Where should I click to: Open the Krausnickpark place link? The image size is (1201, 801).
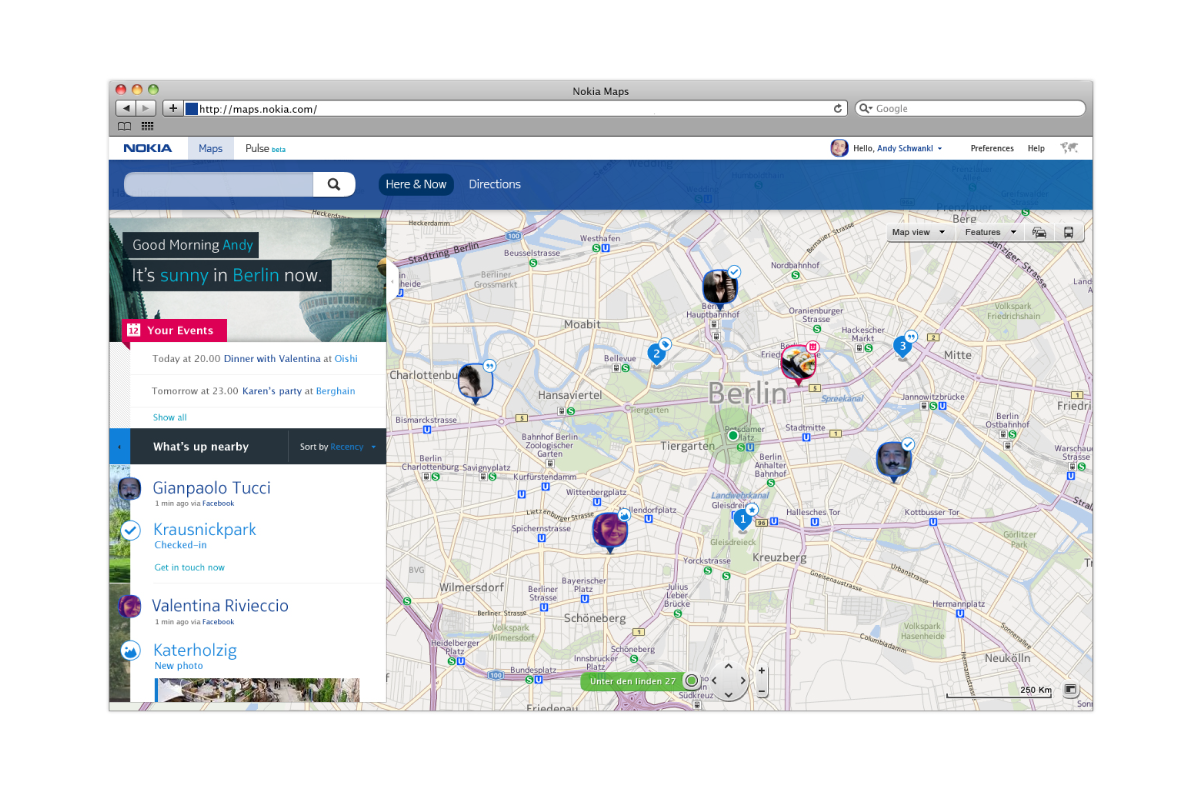coord(205,529)
